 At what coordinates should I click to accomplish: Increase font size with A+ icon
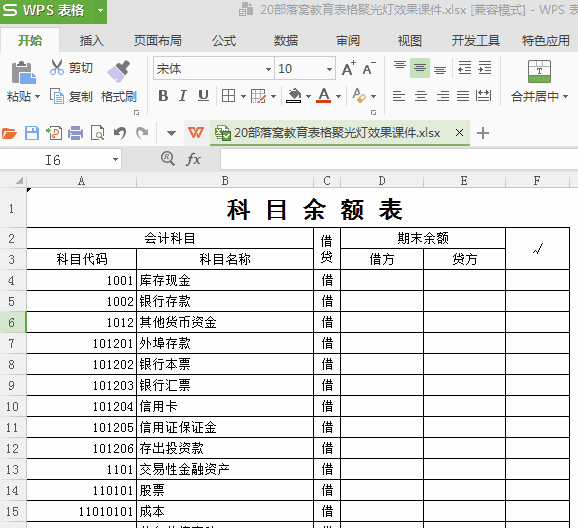coord(348,68)
